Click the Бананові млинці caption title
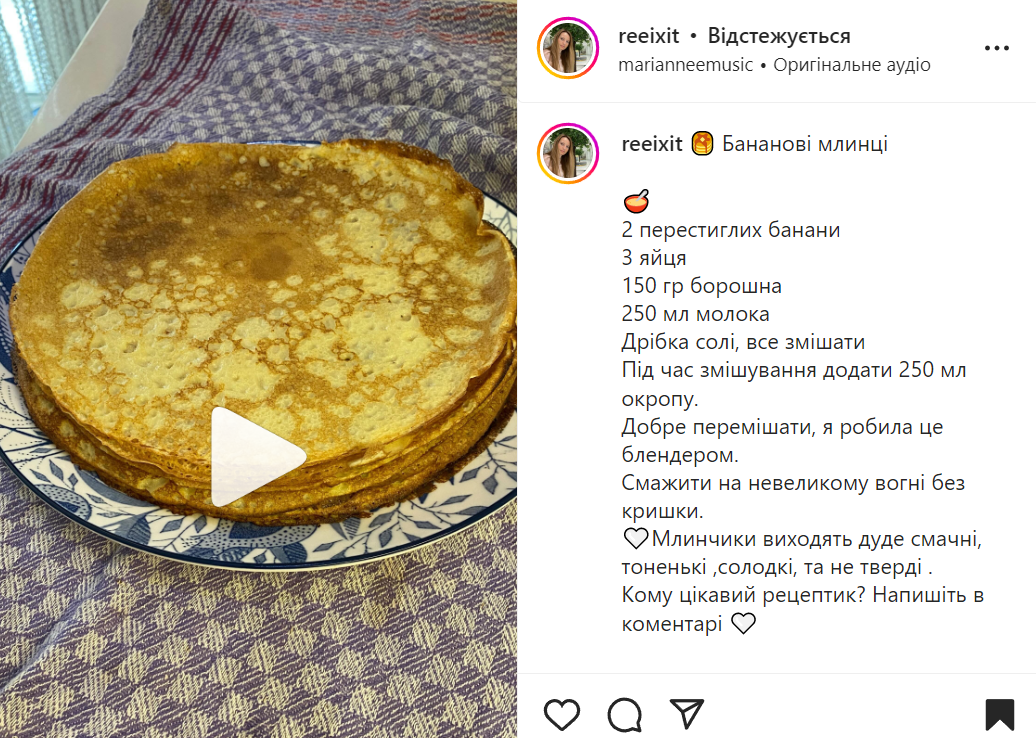The image size is (1036, 738). point(804,143)
